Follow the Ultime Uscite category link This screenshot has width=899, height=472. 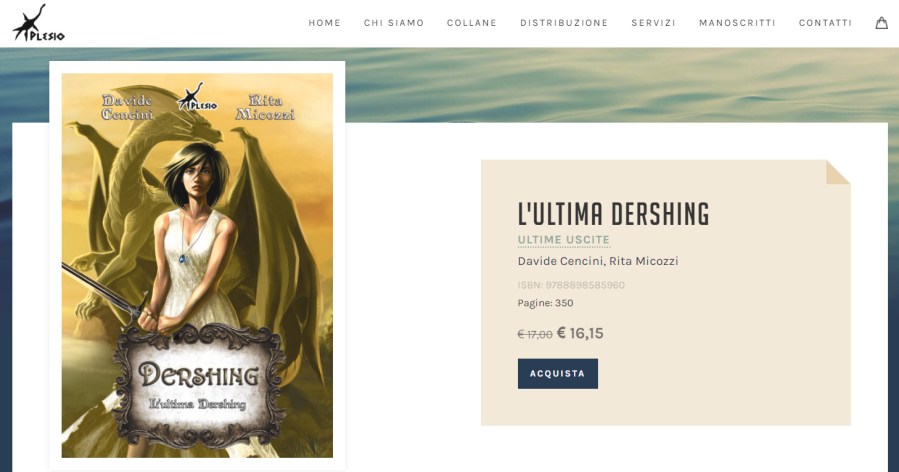(564, 240)
